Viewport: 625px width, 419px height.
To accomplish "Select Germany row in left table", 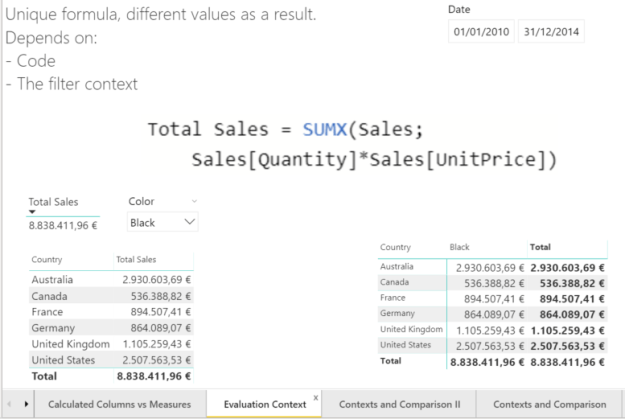I will (x=54, y=328).
